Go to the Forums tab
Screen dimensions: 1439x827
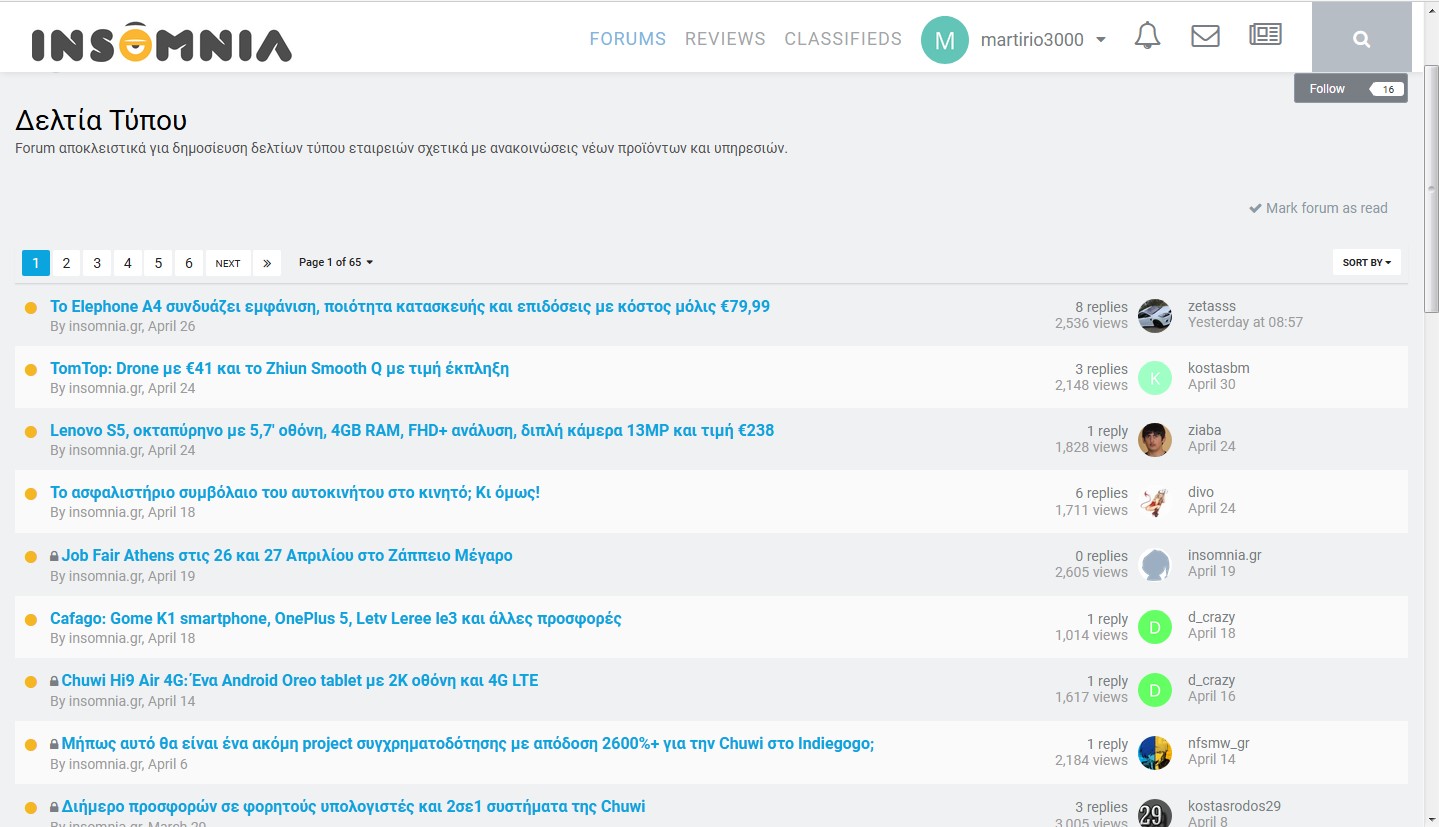pyautogui.click(x=628, y=39)
